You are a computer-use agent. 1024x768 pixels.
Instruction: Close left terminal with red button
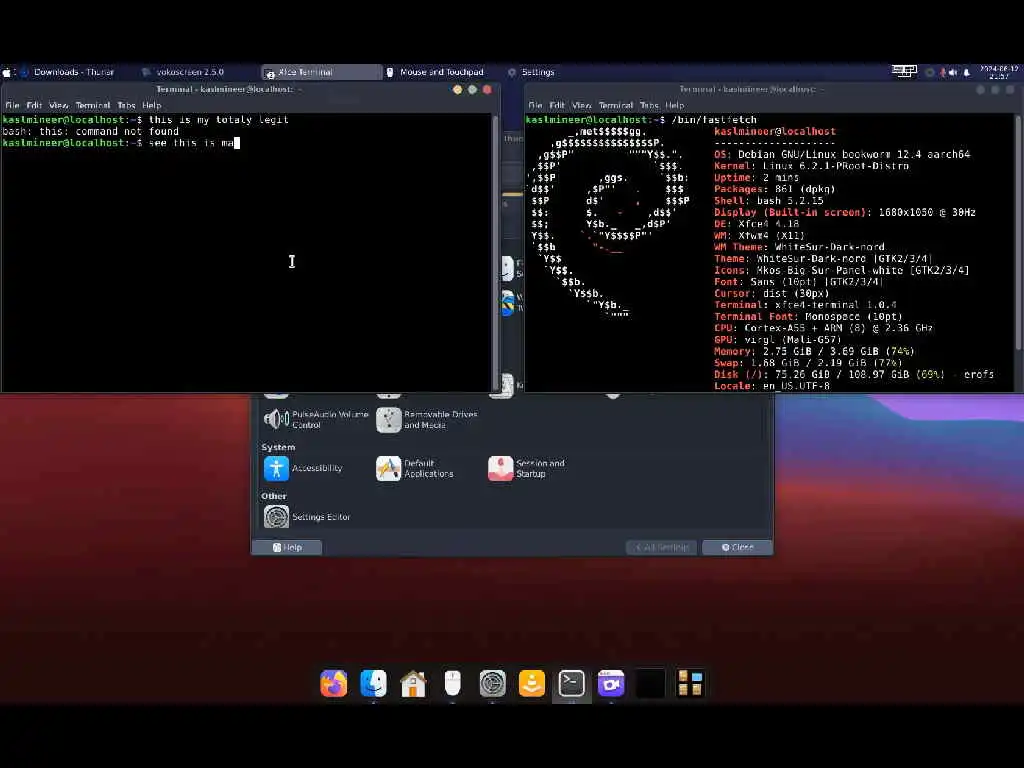click(x=487, y=89)
